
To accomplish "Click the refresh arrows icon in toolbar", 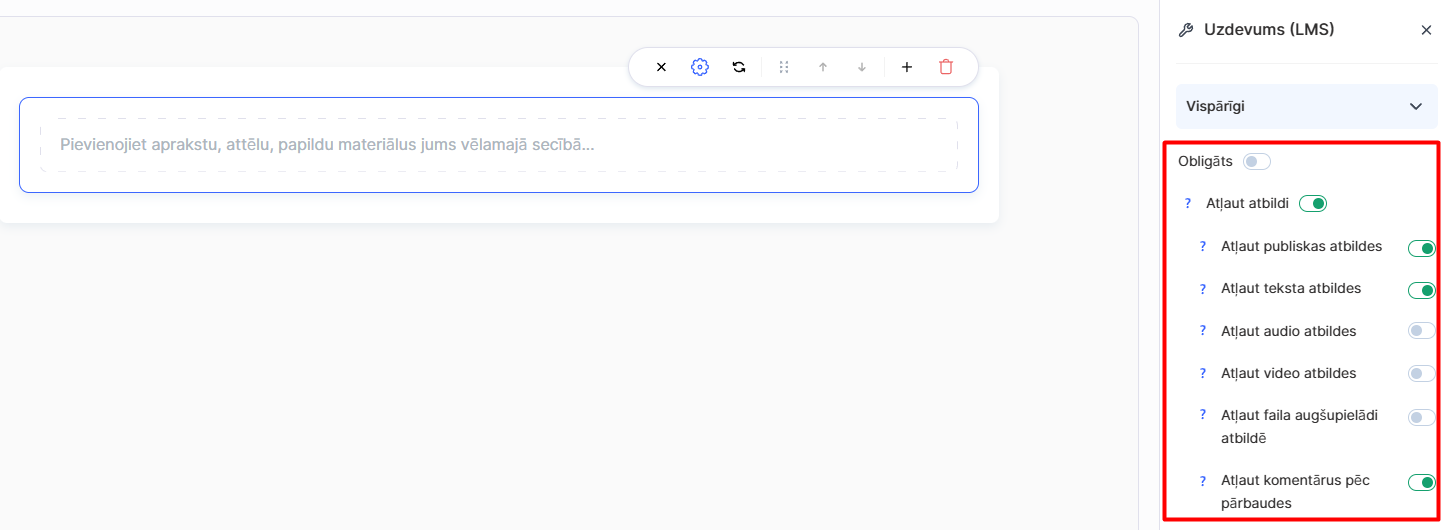I will 739,67.
